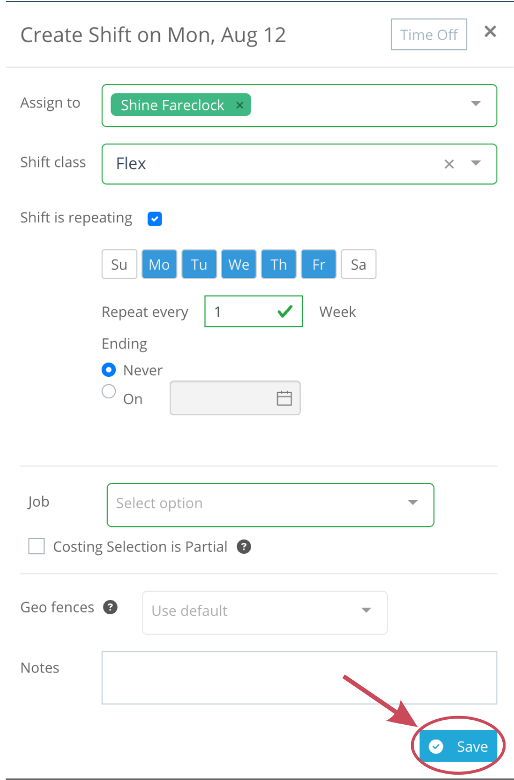The image size is (514, 780).
Task: Focus the Notes text area
Action: tap(299, 678)
